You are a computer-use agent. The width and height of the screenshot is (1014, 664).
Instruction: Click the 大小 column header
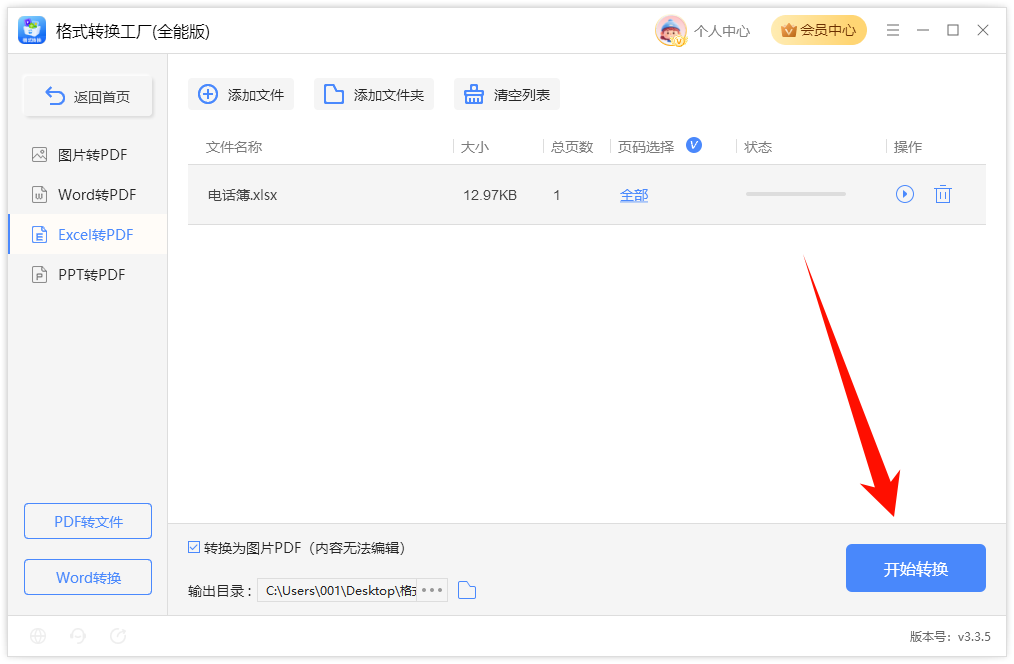click(x=475, y=147)
